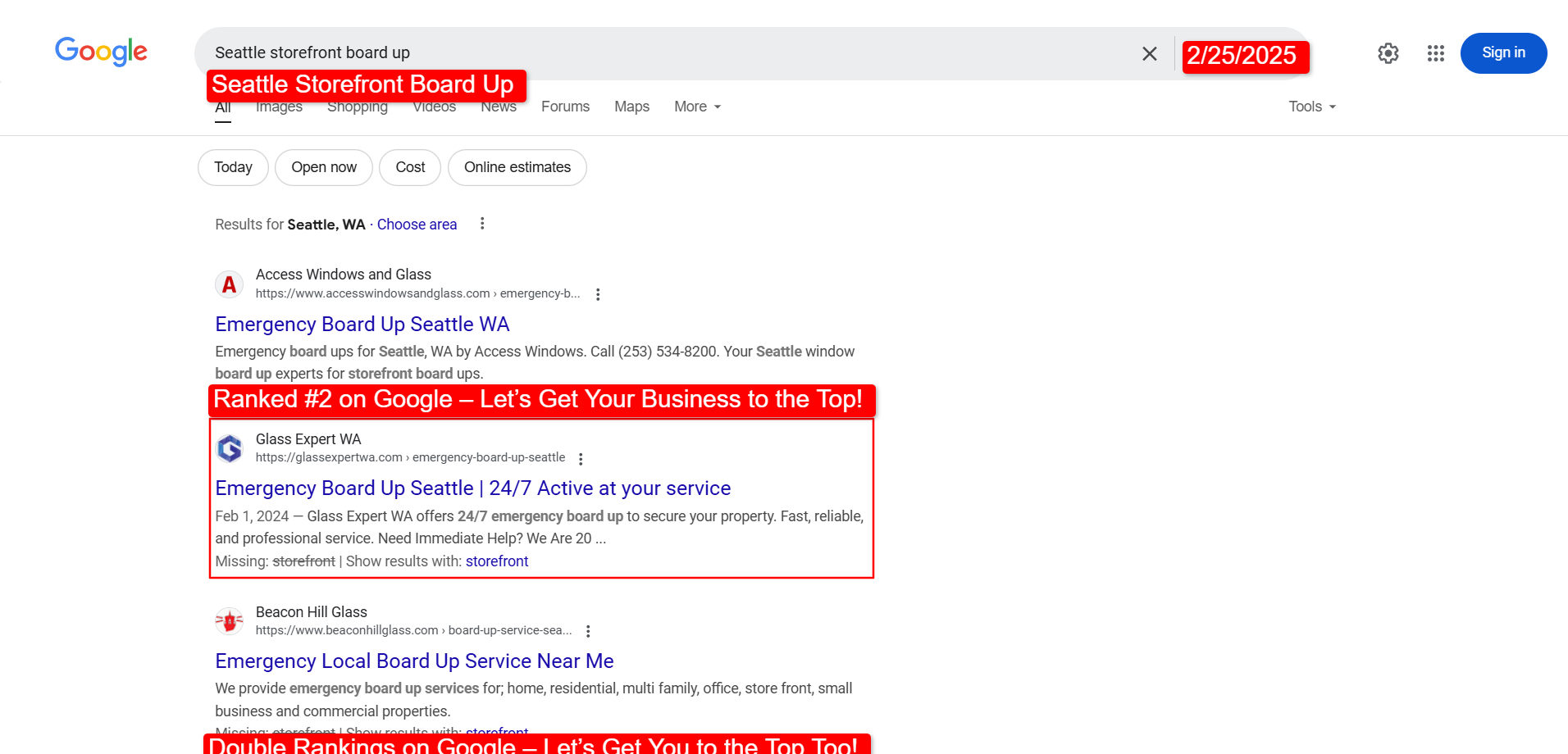
Task: Select the All results tab
Action: coord(223,107)
